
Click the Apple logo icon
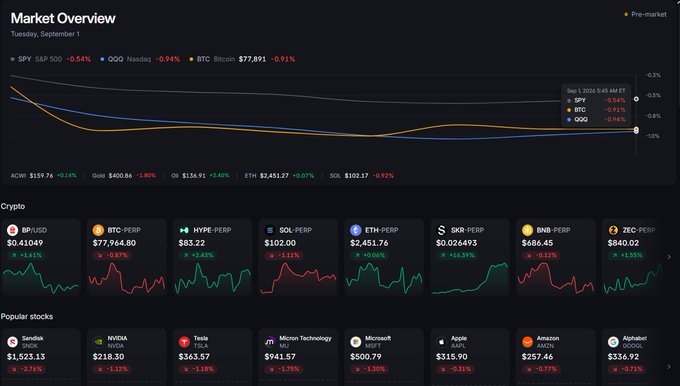click(442, 342)
